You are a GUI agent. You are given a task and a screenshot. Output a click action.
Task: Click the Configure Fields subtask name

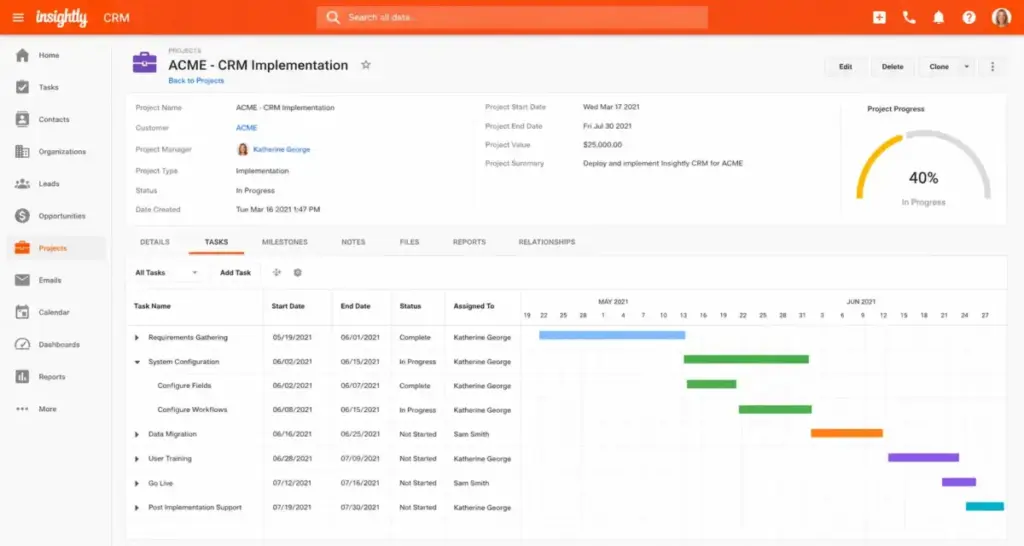point(184,386)
